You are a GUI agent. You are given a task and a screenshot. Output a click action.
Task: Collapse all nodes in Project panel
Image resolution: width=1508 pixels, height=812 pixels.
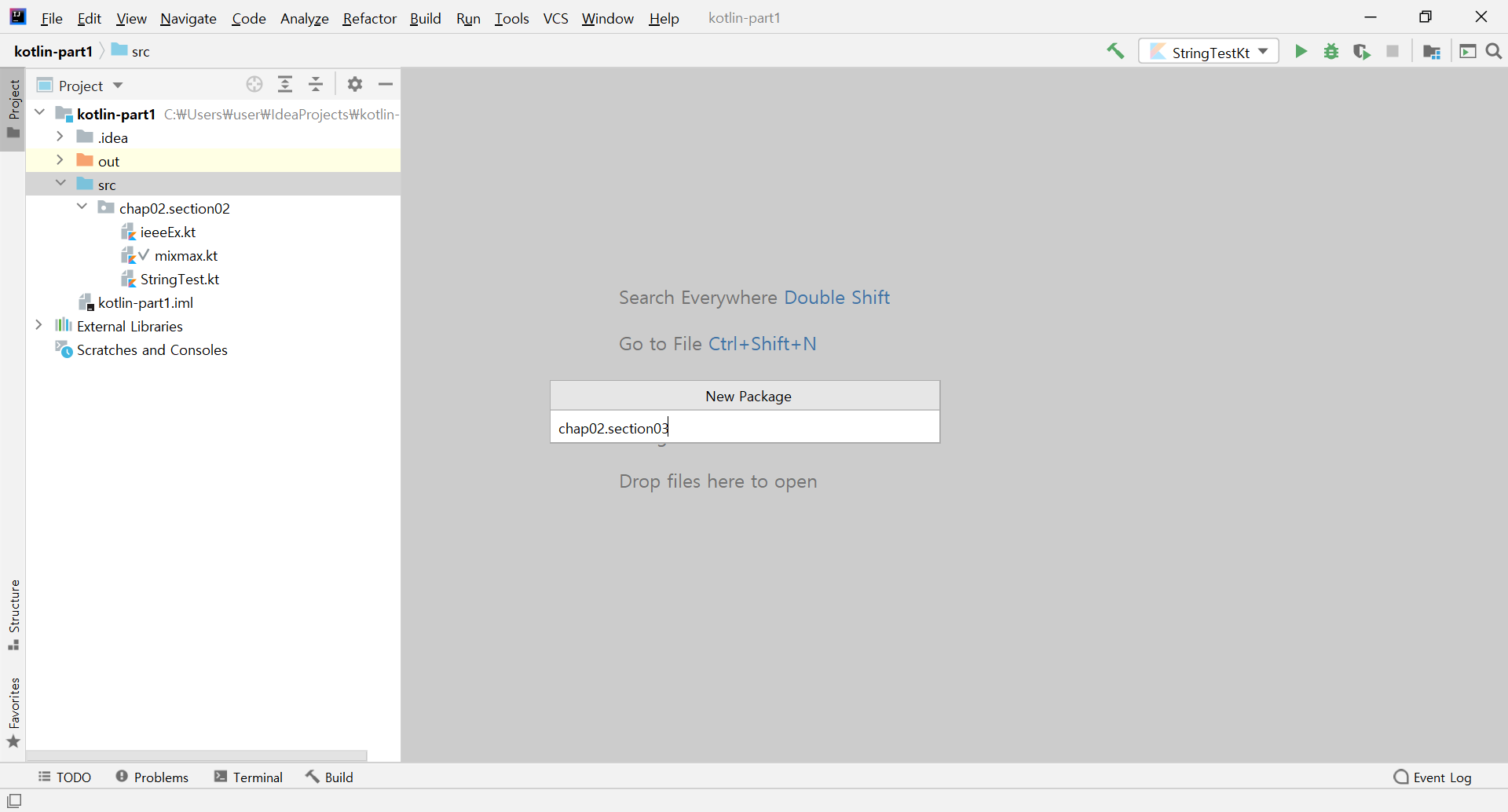(x=316, y=85)
